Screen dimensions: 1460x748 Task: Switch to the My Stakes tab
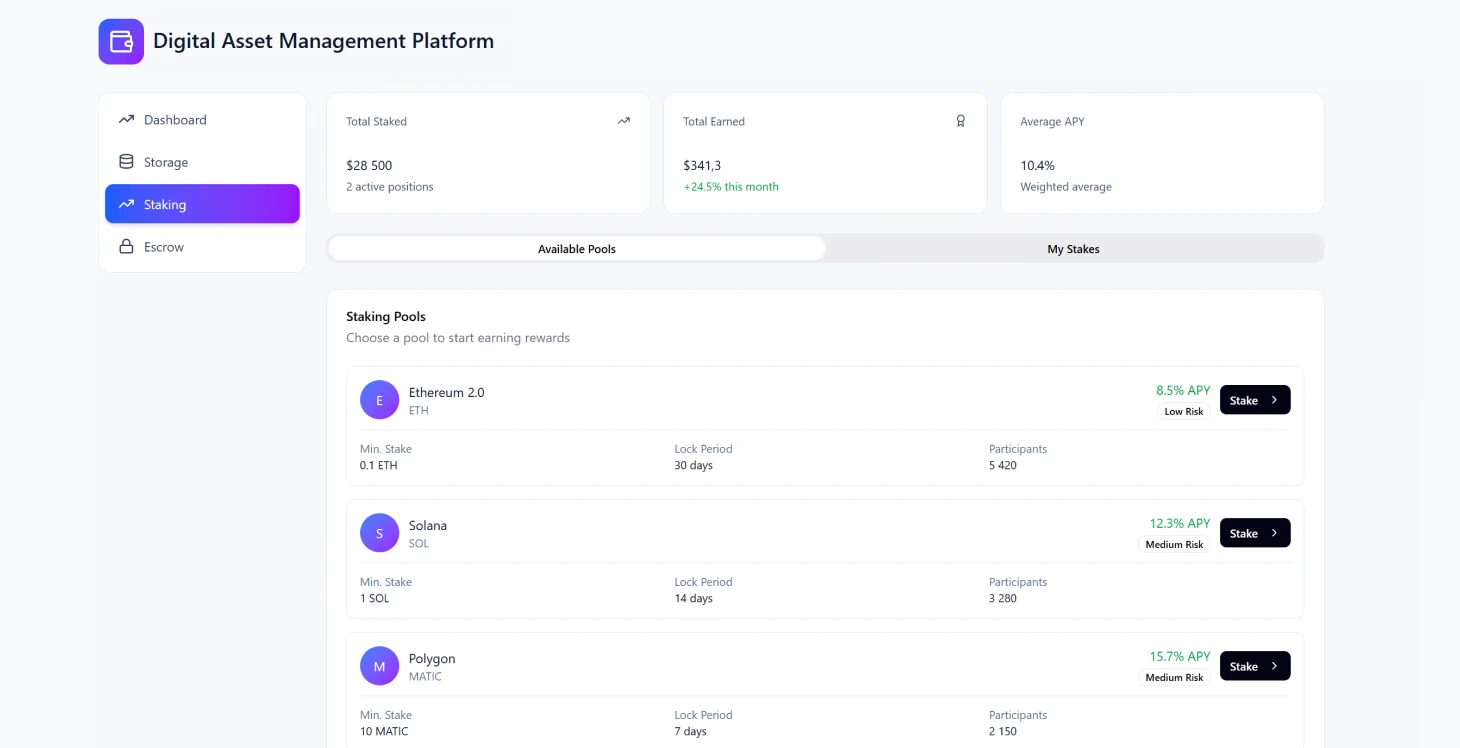click(1073, 248)
